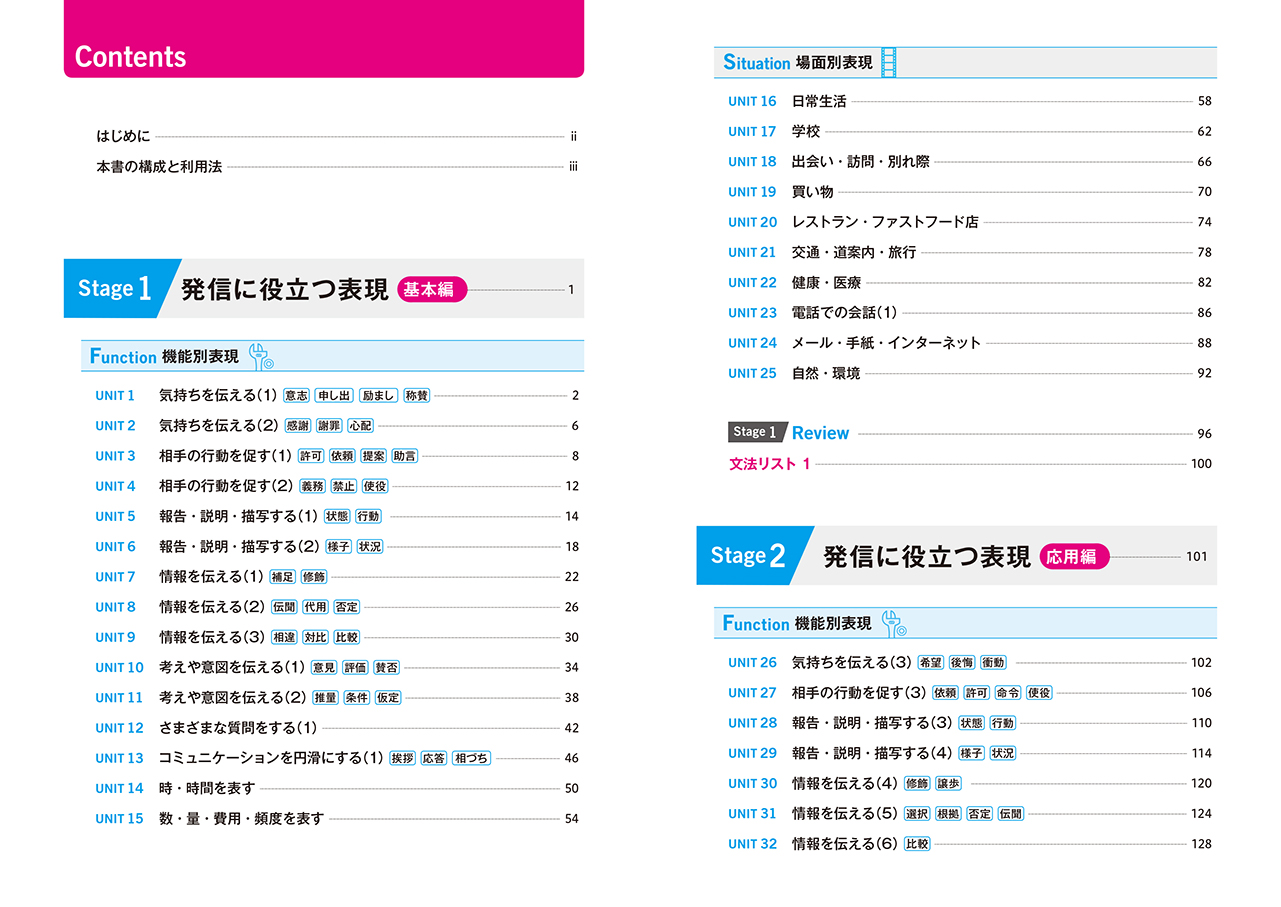Click the wrench icon beside Stage 1 Function heading

tap(261, 356)
